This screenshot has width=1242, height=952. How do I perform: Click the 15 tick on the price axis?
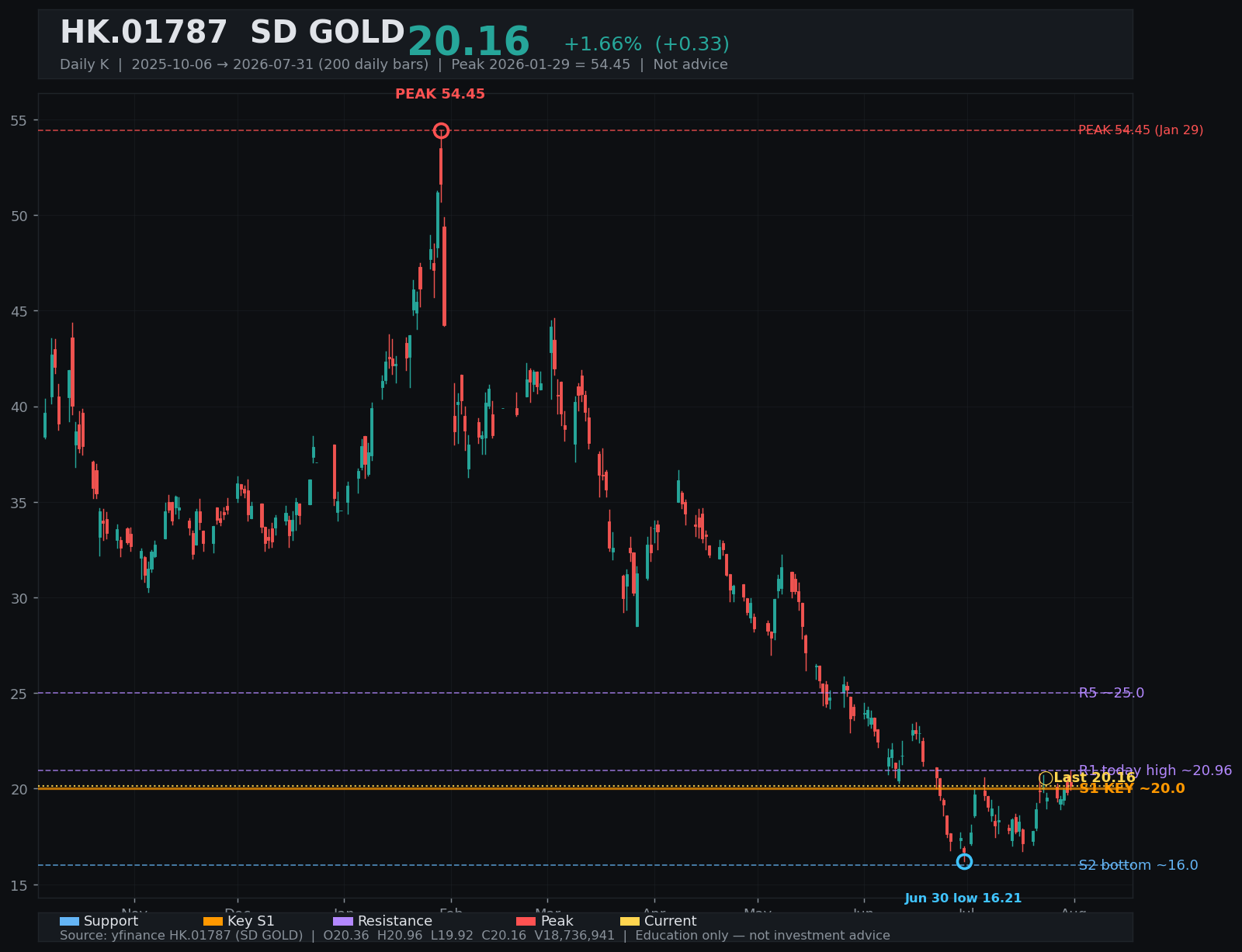(19, 885)
